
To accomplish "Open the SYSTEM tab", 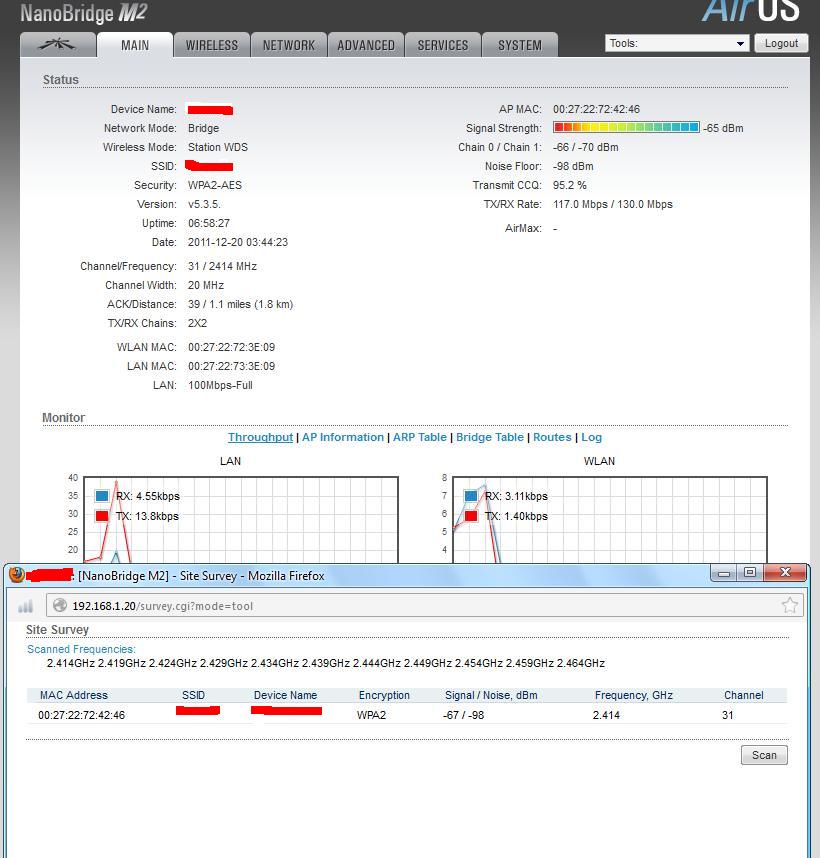I will (520, 45).
